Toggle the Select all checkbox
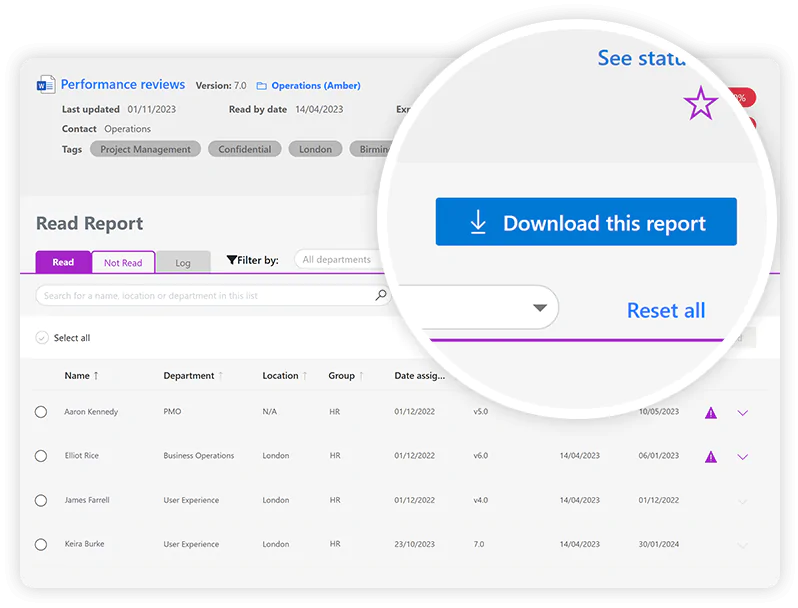 (x=42, y=338)
